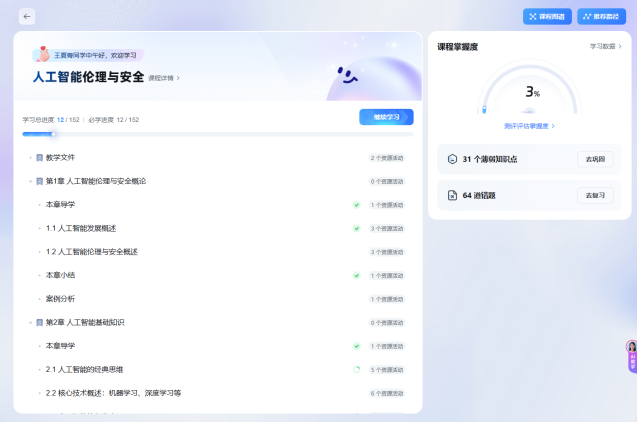Open the 案例分析 item
This screenshot has height=422, width=637.
pos(60,299)
